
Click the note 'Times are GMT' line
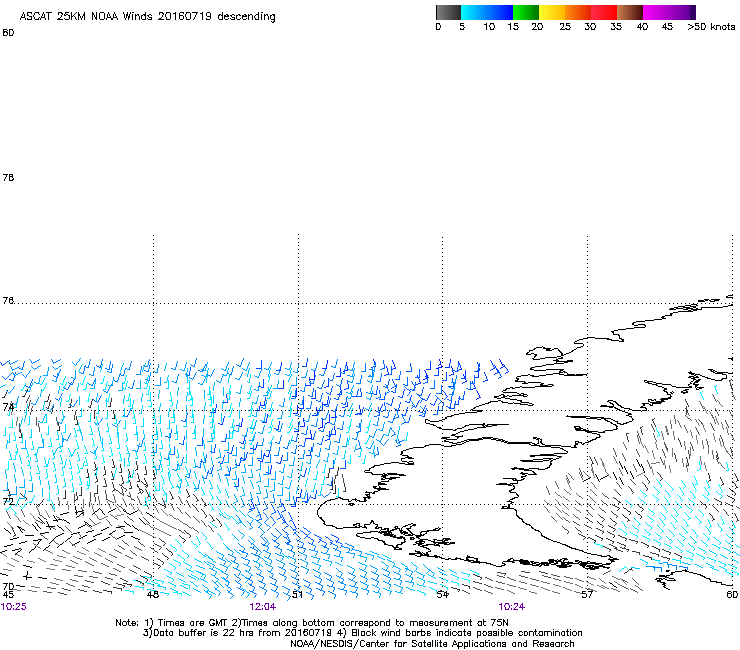[x=312, y=623]
